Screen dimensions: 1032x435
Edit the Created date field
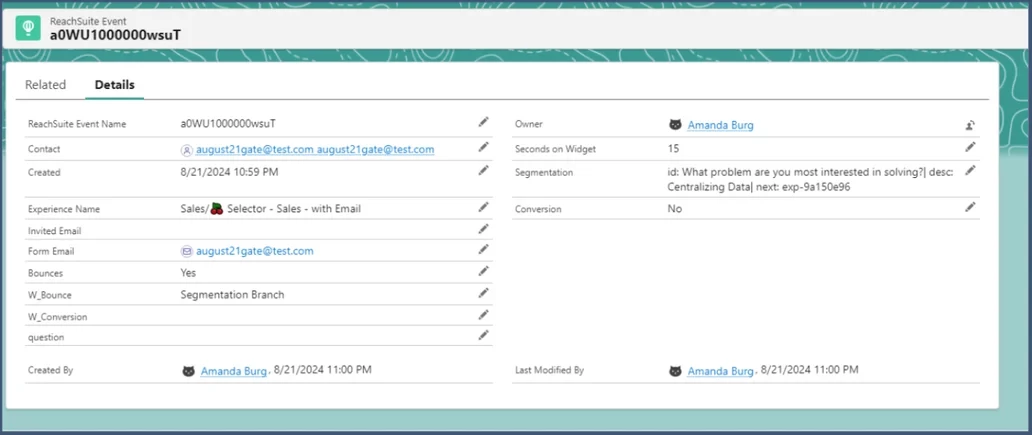coord(484,170)
